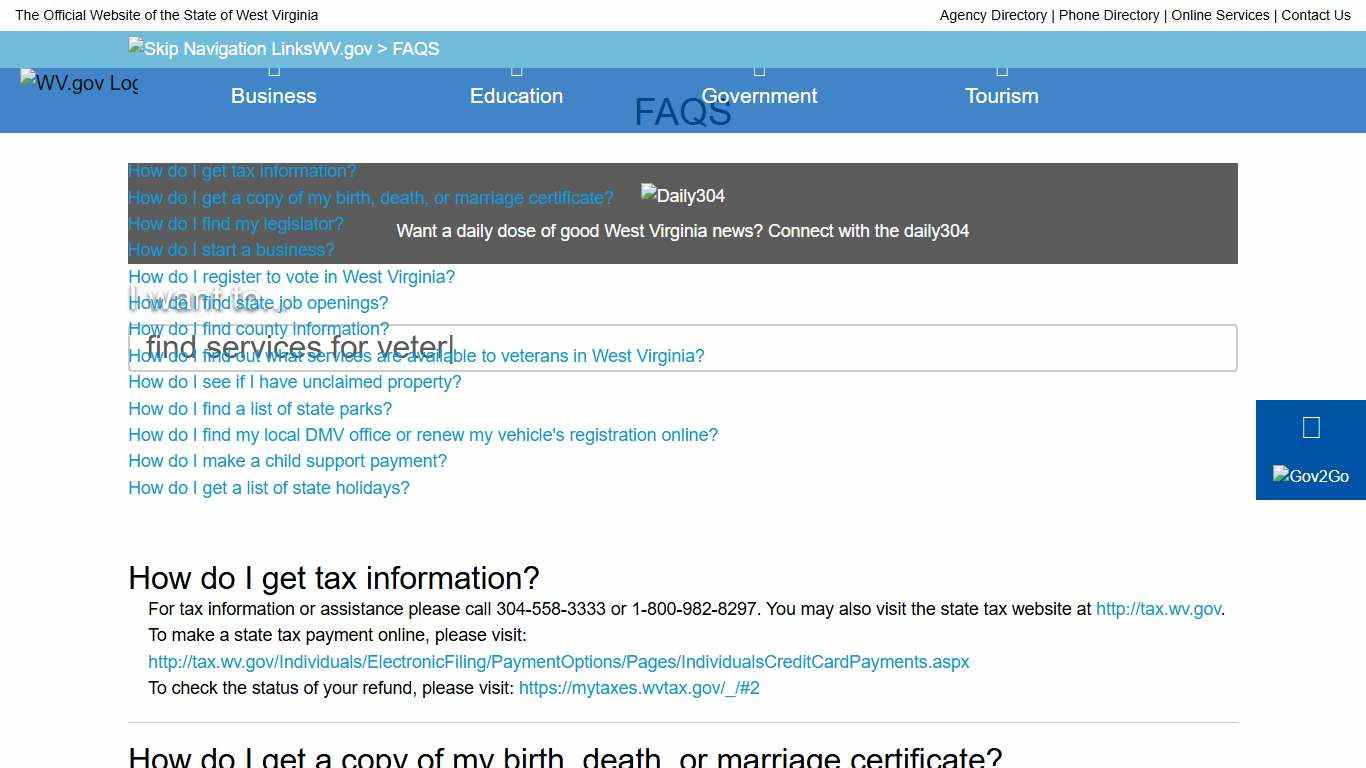This screenshot has width=1366, height=768.
Task: Click the icon above Tourism
Action: click(1001, 70)
